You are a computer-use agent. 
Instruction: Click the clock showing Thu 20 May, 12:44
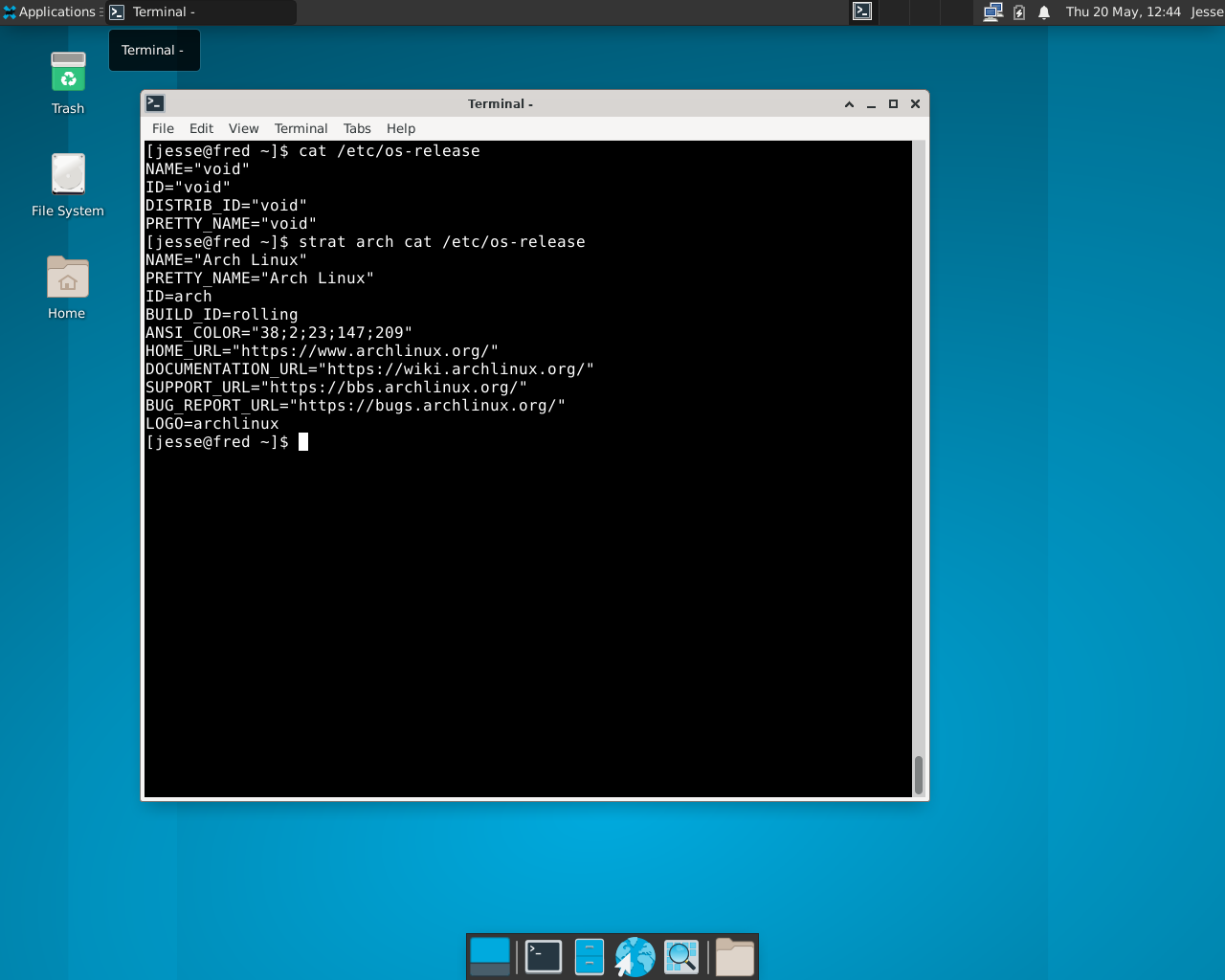pyautogui.click(x=1123, y=11)
